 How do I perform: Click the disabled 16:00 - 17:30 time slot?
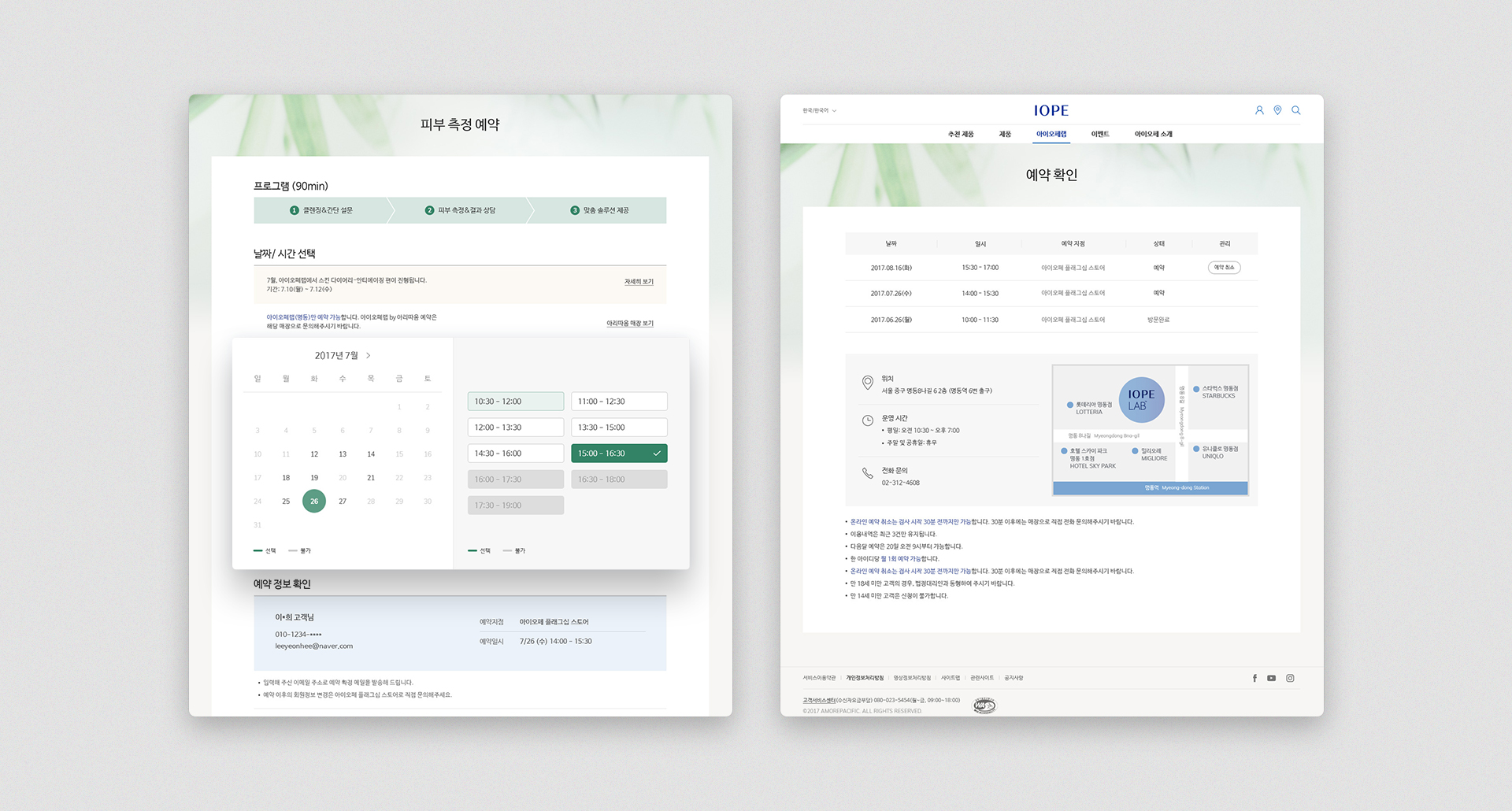coord(516,480)
